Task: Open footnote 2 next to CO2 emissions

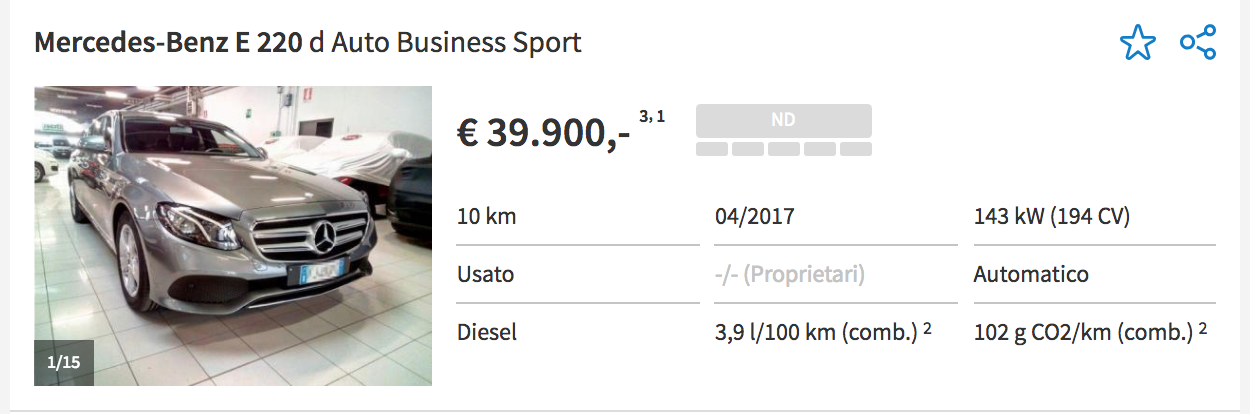Action: [1202, 327]
